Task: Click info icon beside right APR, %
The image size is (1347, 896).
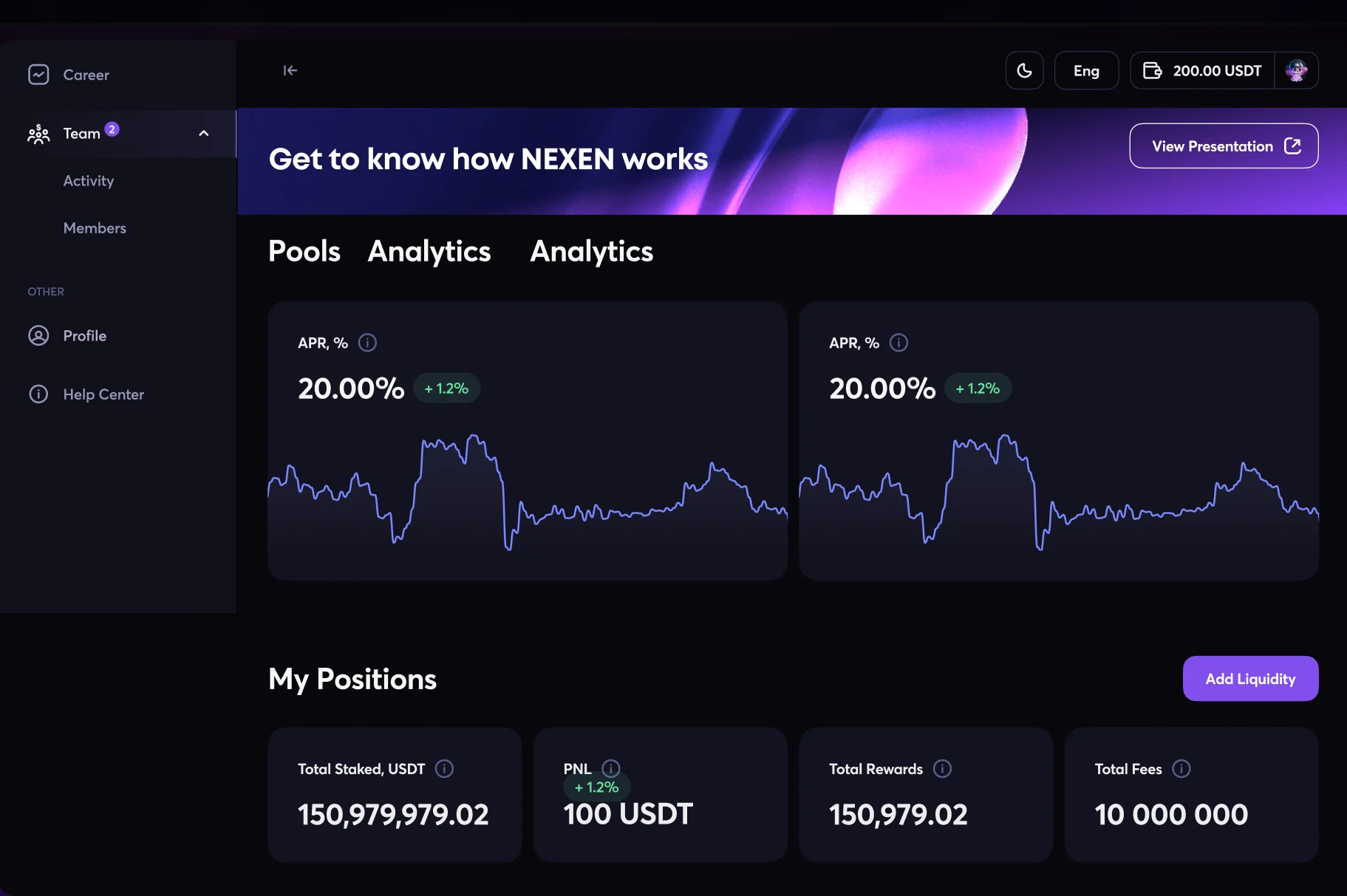Action: tap(898, 343)
